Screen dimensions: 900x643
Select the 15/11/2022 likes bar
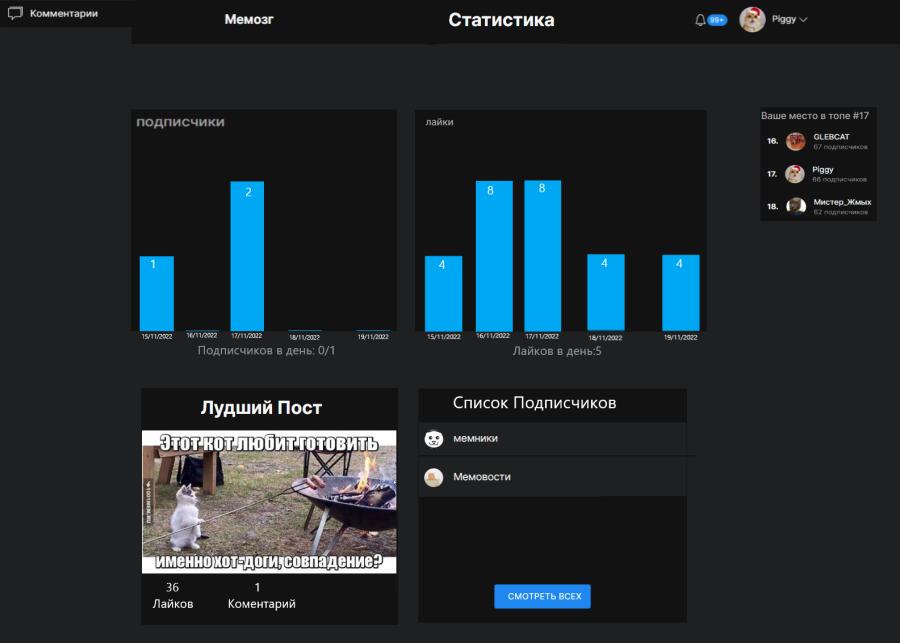pyautogui.click(x=443, y=293)
